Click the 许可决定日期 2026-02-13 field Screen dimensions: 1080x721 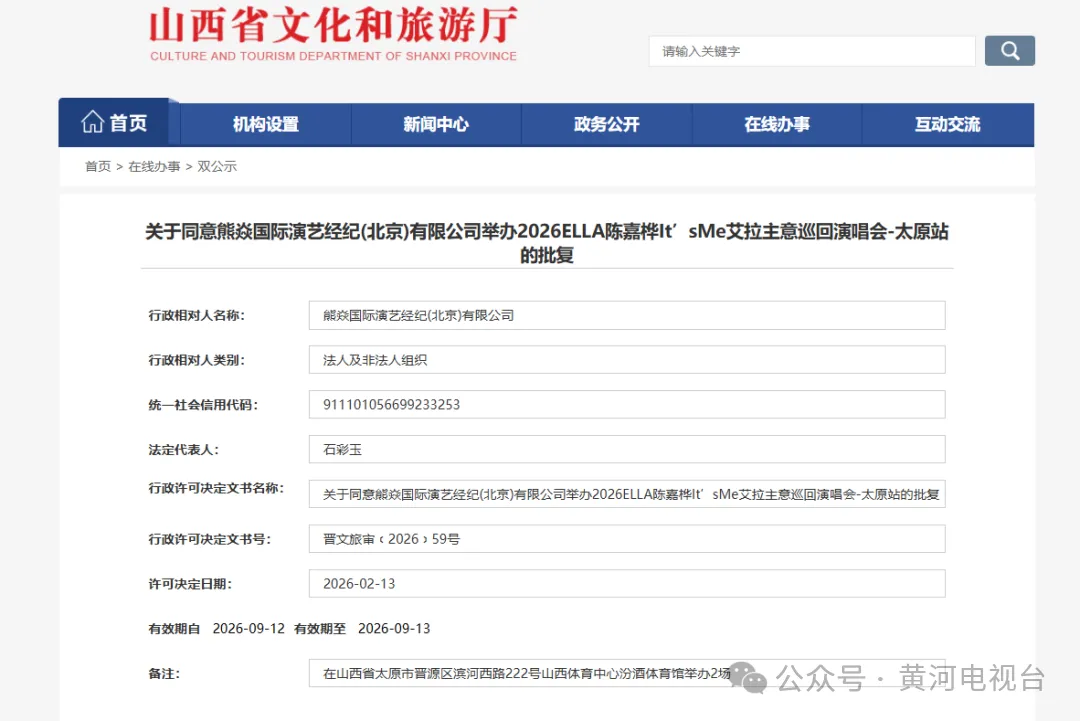click(x=627, y=584)
